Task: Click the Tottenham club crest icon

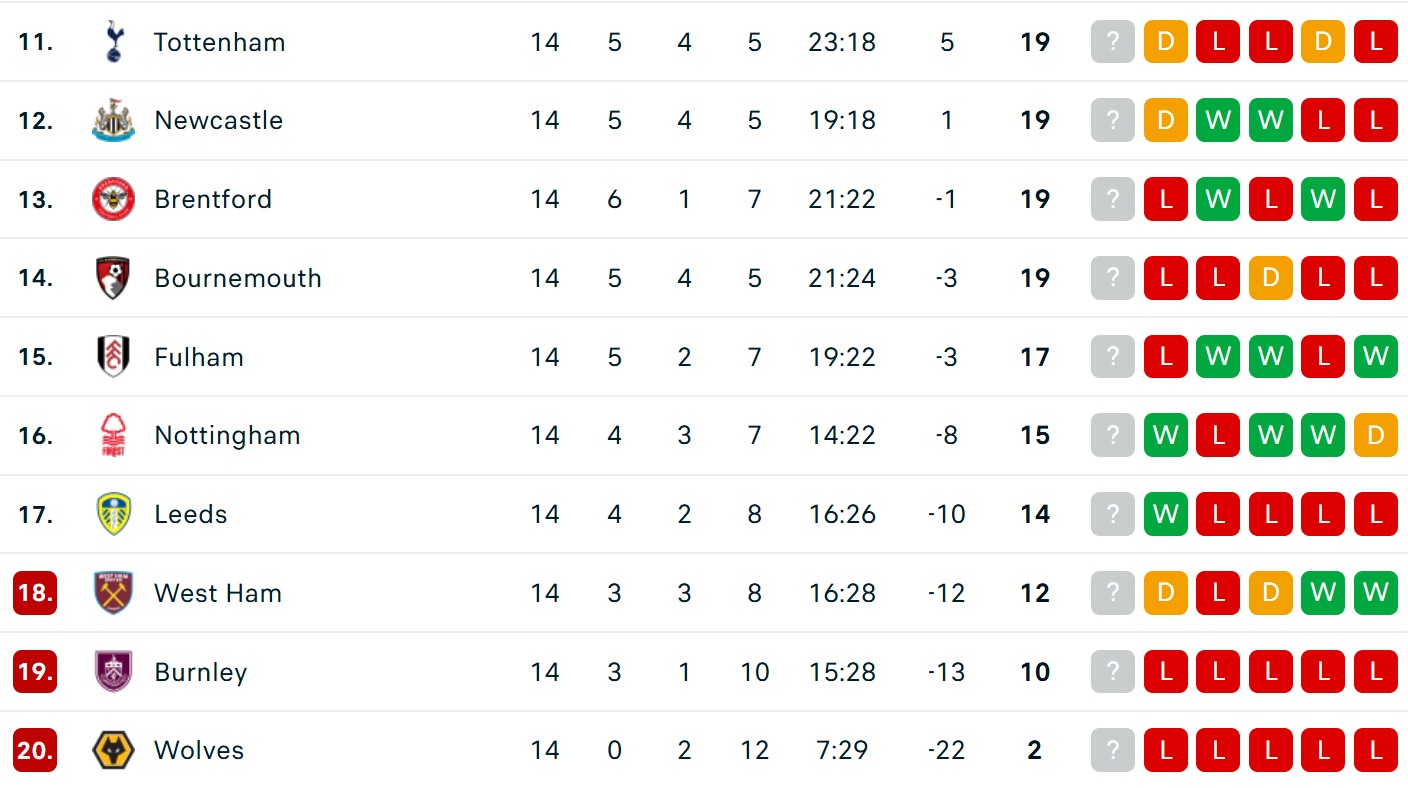Action: 113,42
